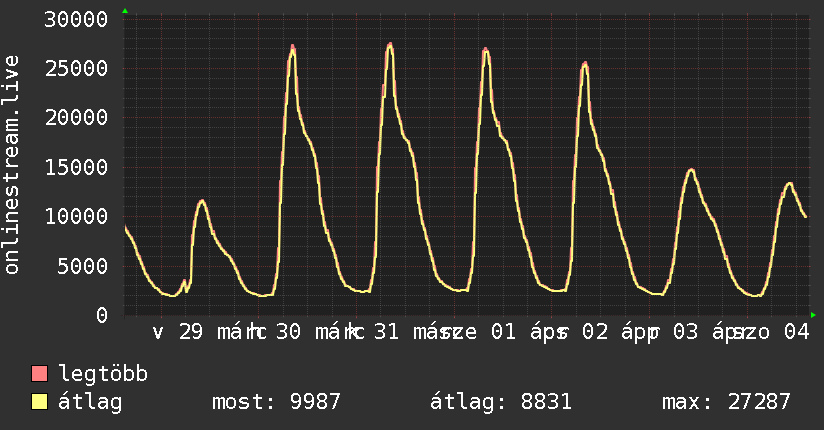Screen dimensions: 824x430
Task: Select the átlag legend label
Action: [90, 402]
